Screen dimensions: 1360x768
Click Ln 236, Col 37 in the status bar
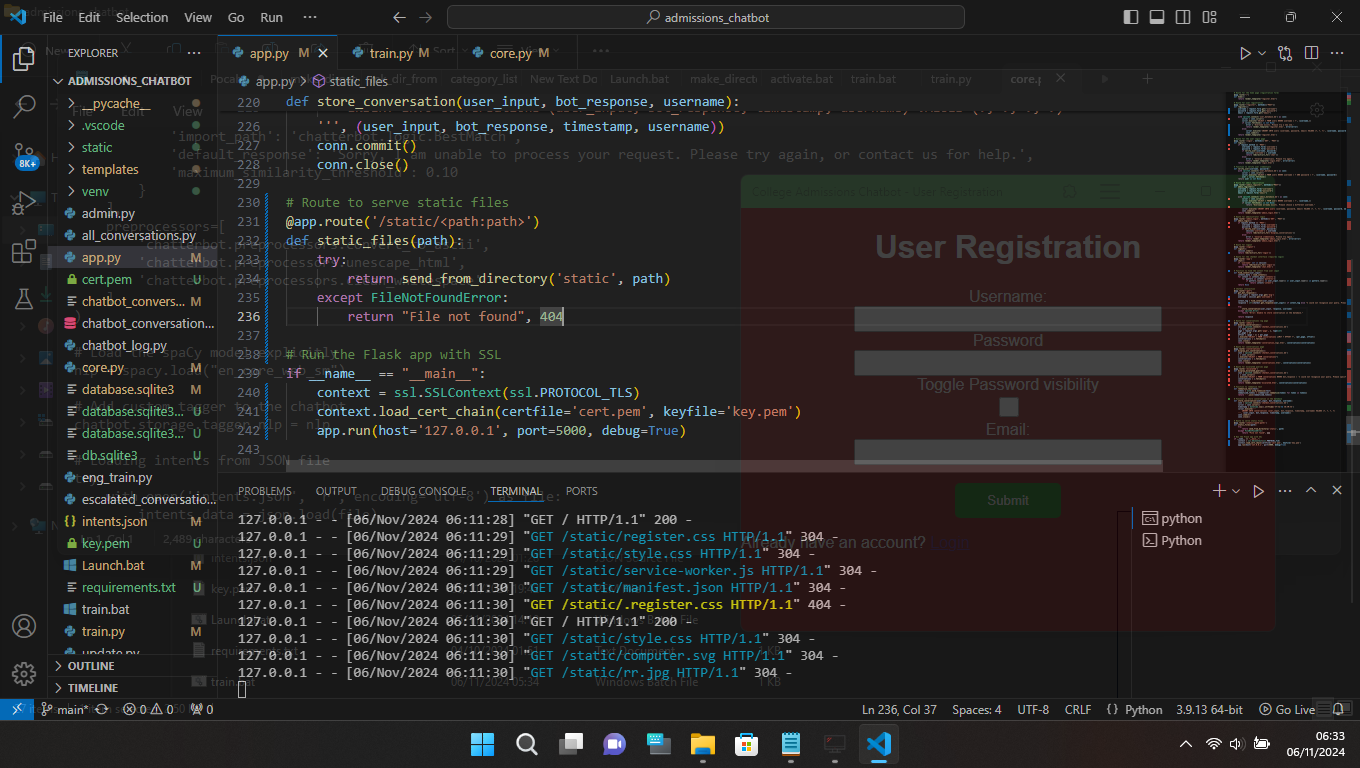(899, 709)
